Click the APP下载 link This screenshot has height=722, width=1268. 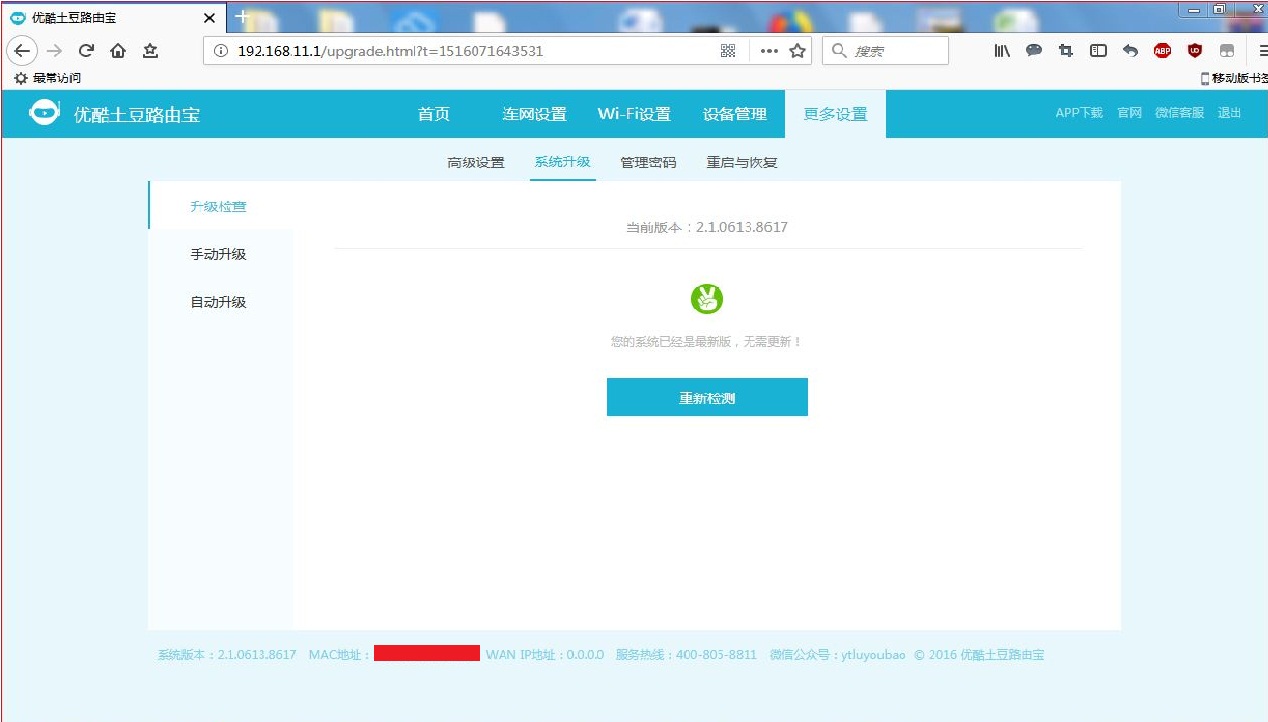[1078, 113]
